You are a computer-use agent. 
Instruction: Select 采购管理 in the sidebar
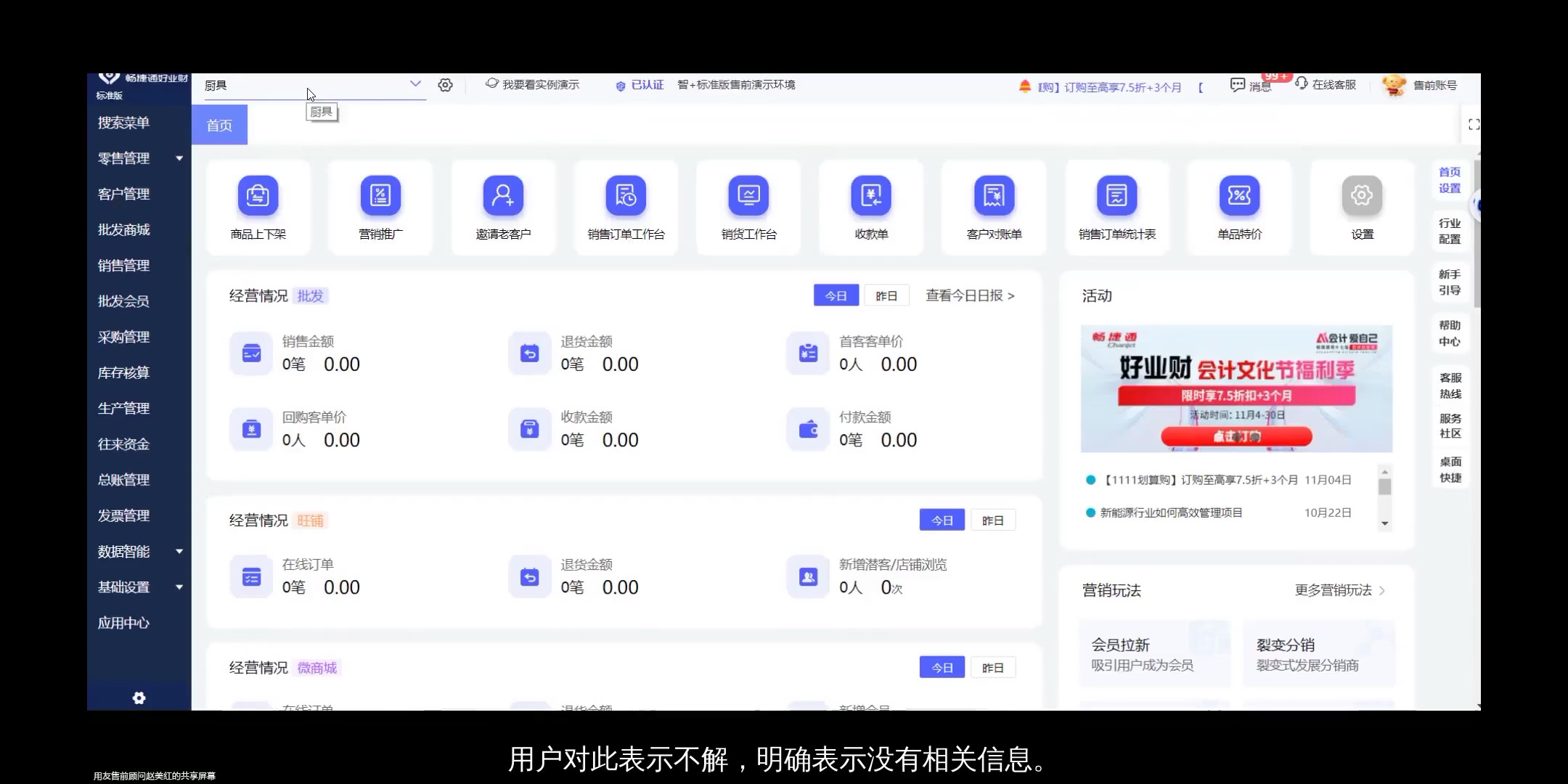click(x=123, y=337)
